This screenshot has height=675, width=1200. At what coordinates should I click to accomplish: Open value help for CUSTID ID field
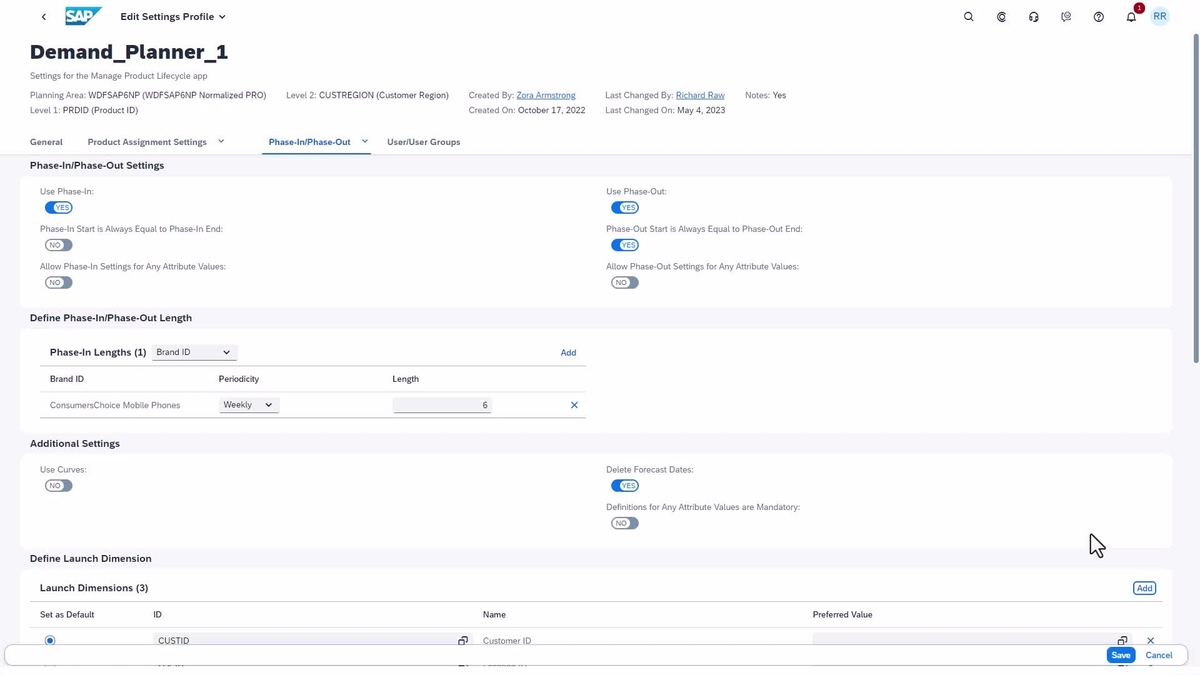pyautogui.click(x=463, y=641)
